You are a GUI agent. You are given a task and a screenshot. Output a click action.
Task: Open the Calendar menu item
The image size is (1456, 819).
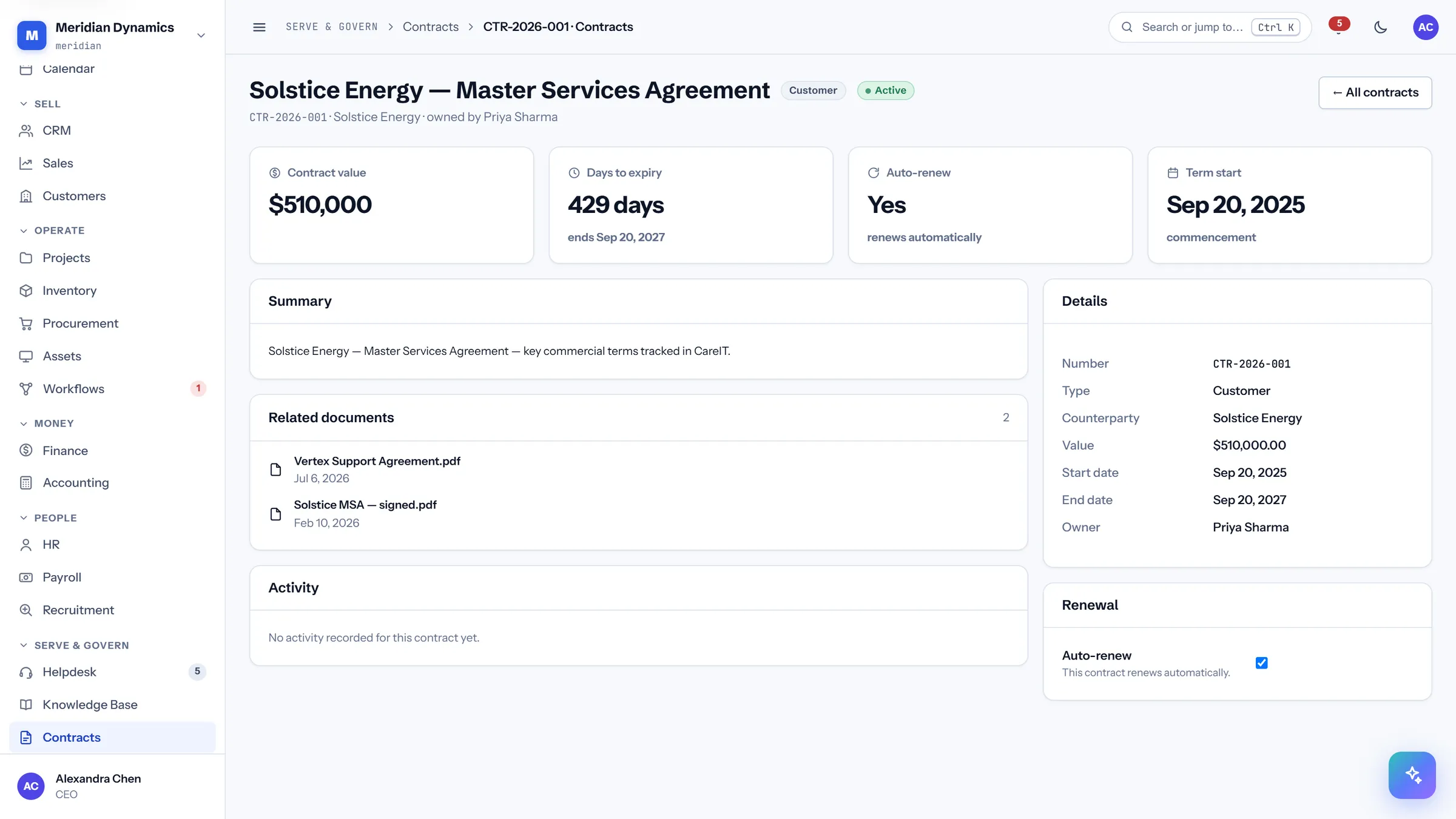click(112, 69)
